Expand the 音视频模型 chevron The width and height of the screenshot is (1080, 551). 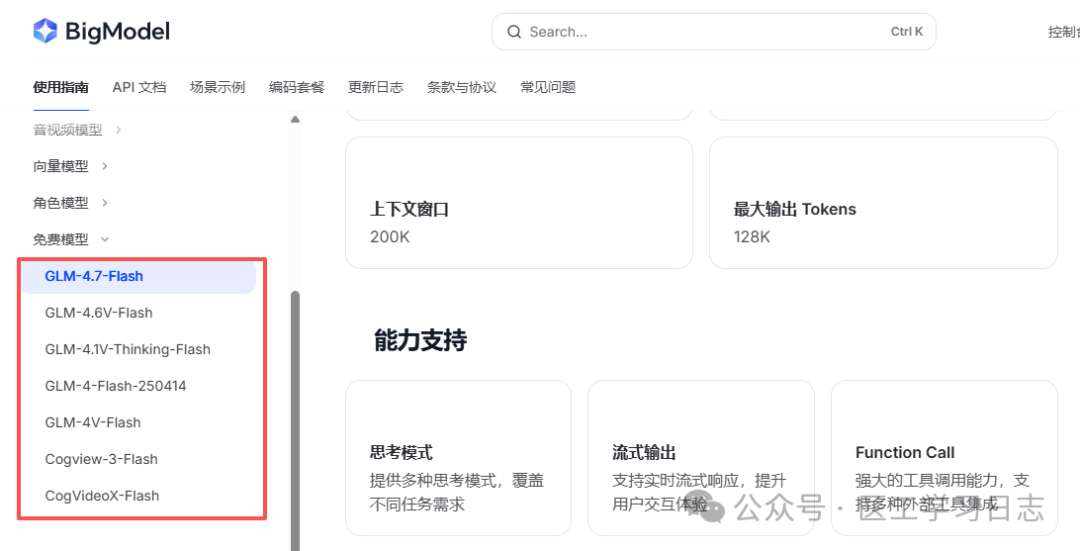(x=118, y=129)
